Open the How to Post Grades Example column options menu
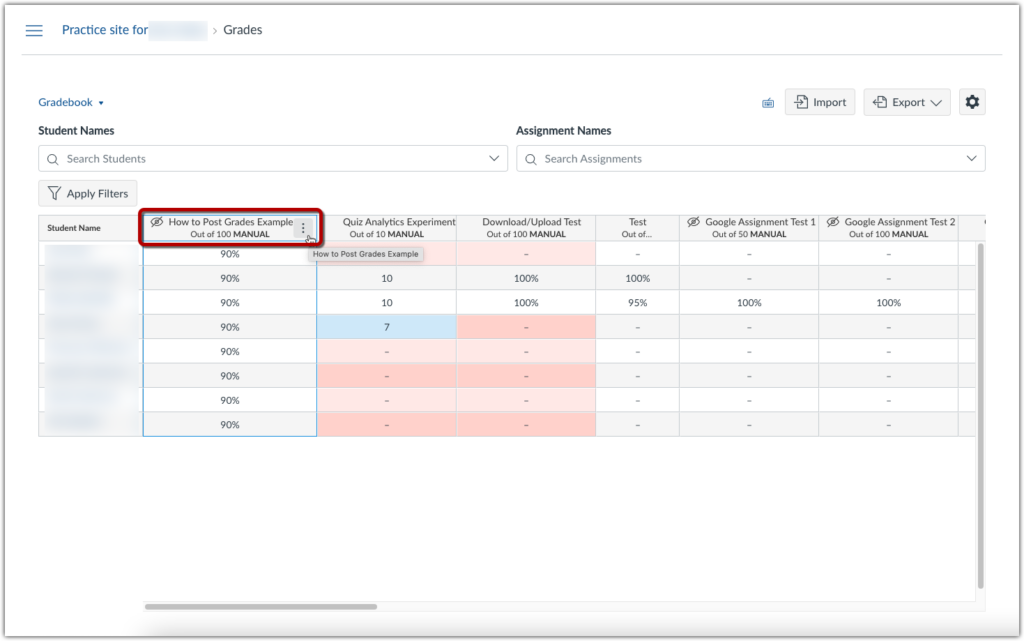This screenshot has height=641, width=1024. (303, 228)
